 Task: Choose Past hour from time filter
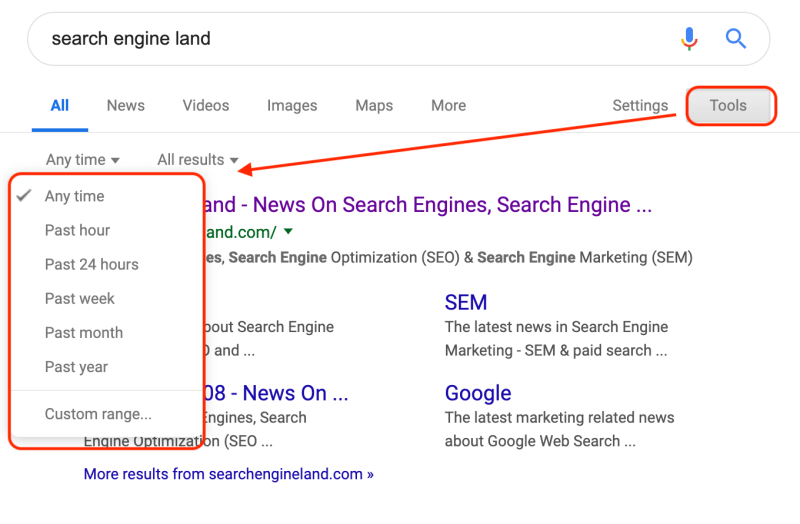pyautogui.click(x=77, y=231)
